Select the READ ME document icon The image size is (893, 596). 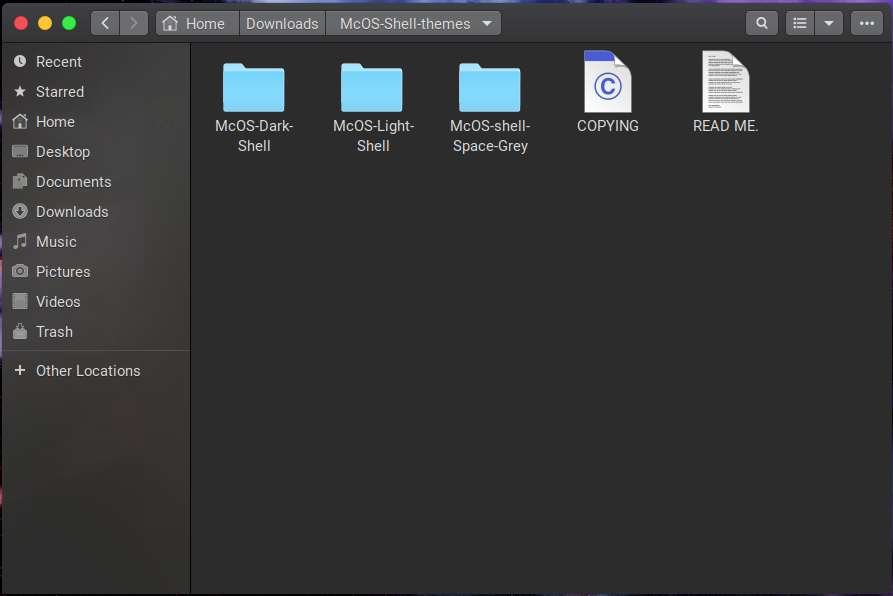[726, 81]
